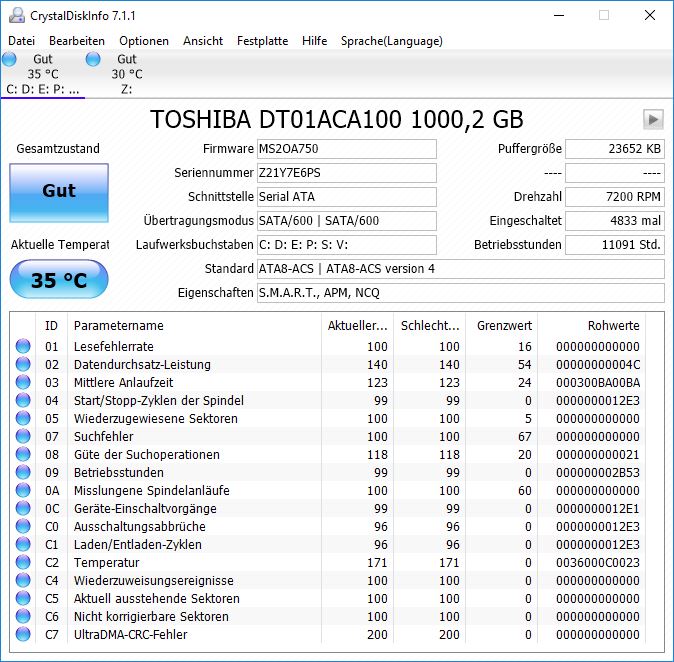This screenshot has width=674, height=662.
Task: Click the Gut overall health status button
Action: (x=59, y=193)
